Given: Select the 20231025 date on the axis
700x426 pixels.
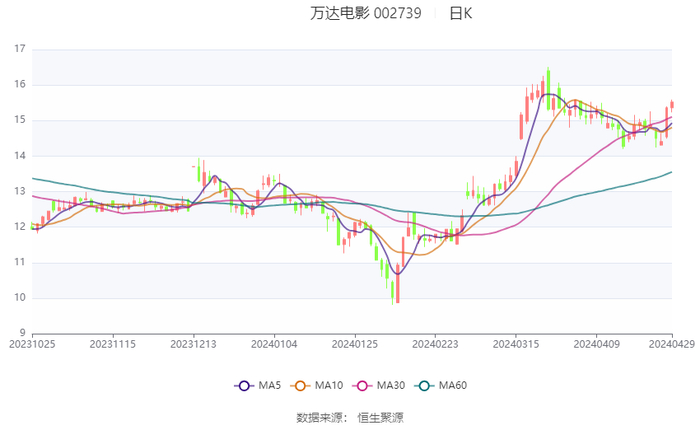Looking at the screenshot, I should (x=32, y=344).
